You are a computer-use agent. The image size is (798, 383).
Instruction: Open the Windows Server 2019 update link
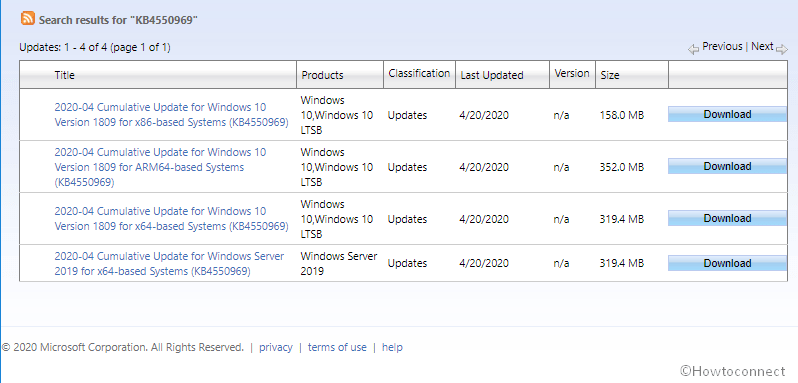pos(169,263)
